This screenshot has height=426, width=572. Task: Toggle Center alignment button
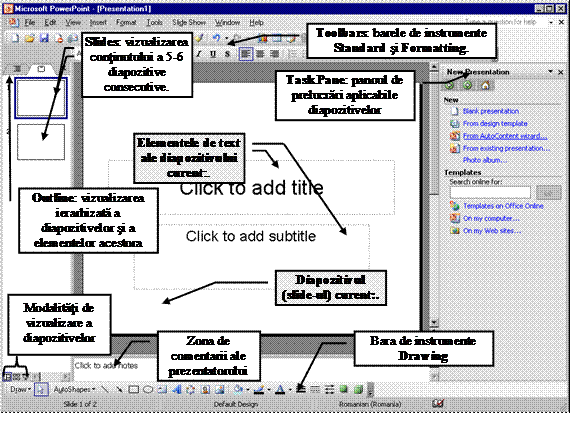coord(260,54)
